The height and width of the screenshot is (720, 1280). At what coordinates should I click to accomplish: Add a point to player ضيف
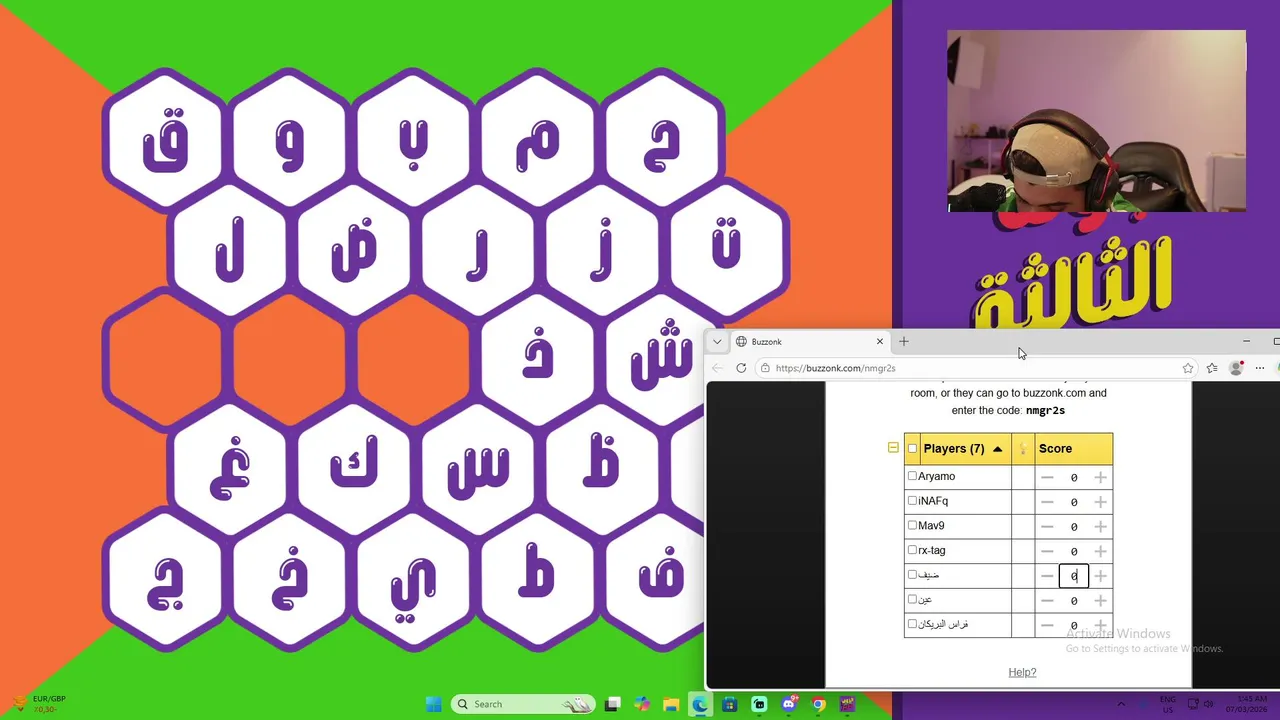coord(1100,576)
